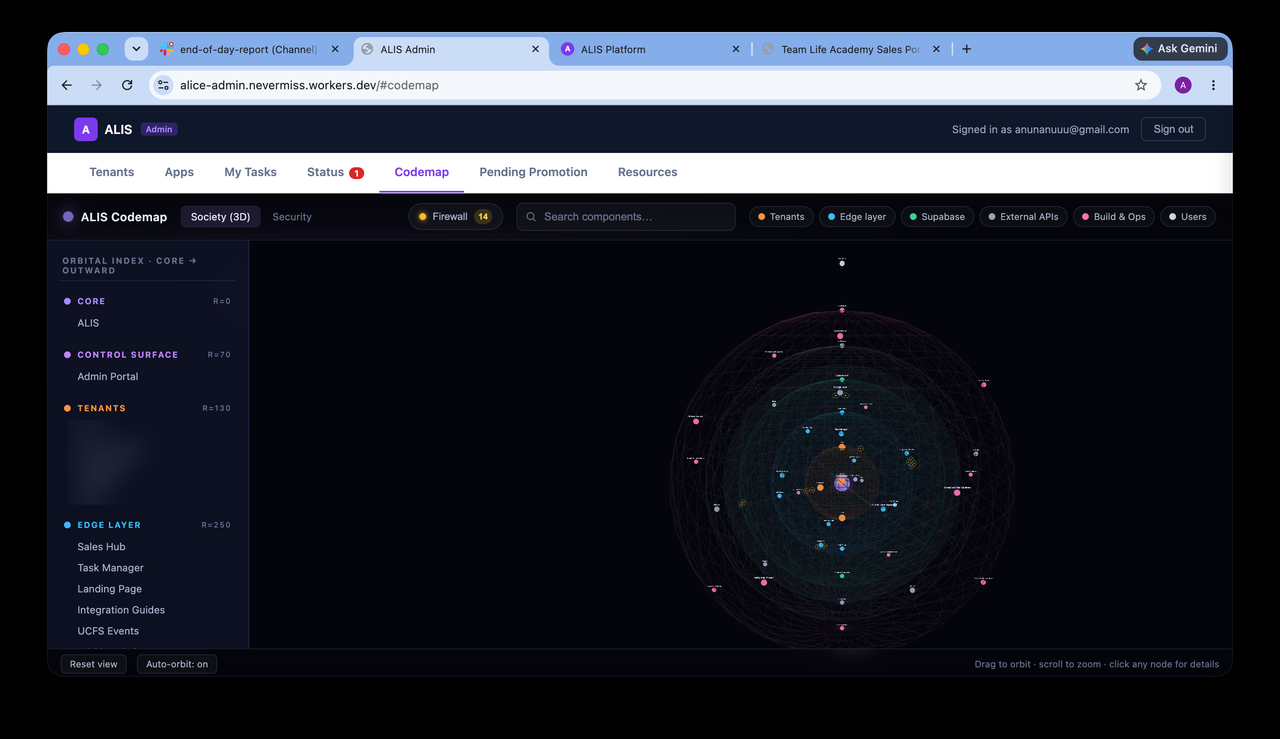Click the Sign out button
The image size is (1280, 739).
point(1173,129)
